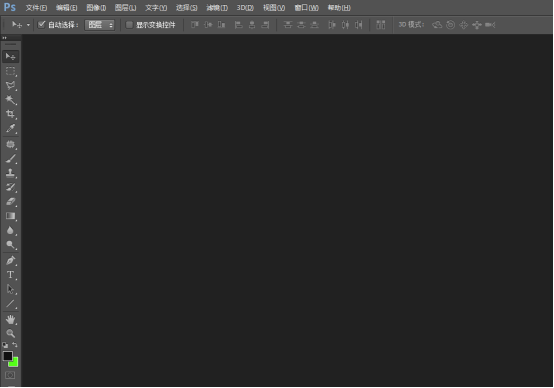Choose the Eyedropper tool
This screenshot has width=554, height=388.
pos(10,128)
